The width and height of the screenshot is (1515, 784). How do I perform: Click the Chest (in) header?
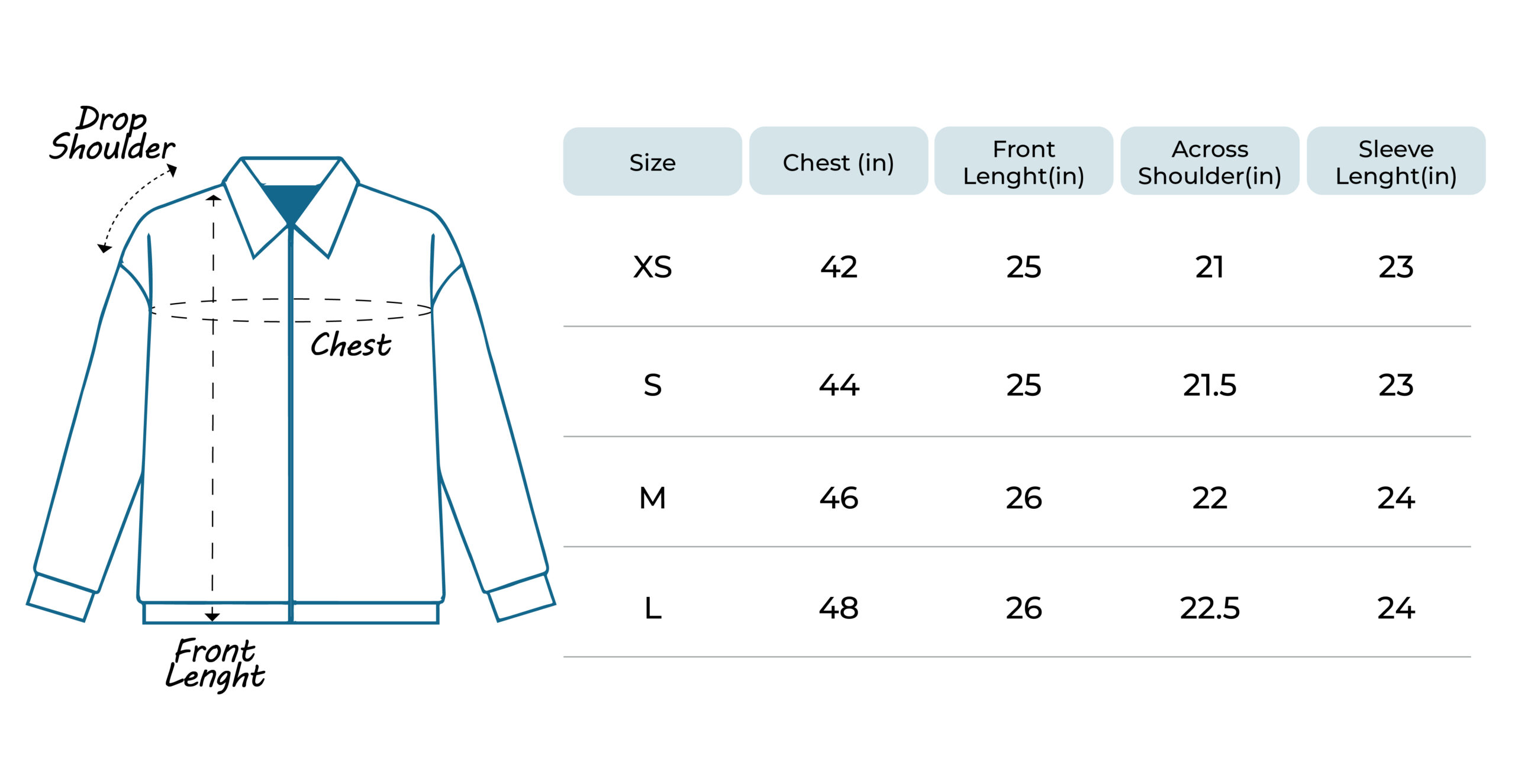(x=838, y=161)
